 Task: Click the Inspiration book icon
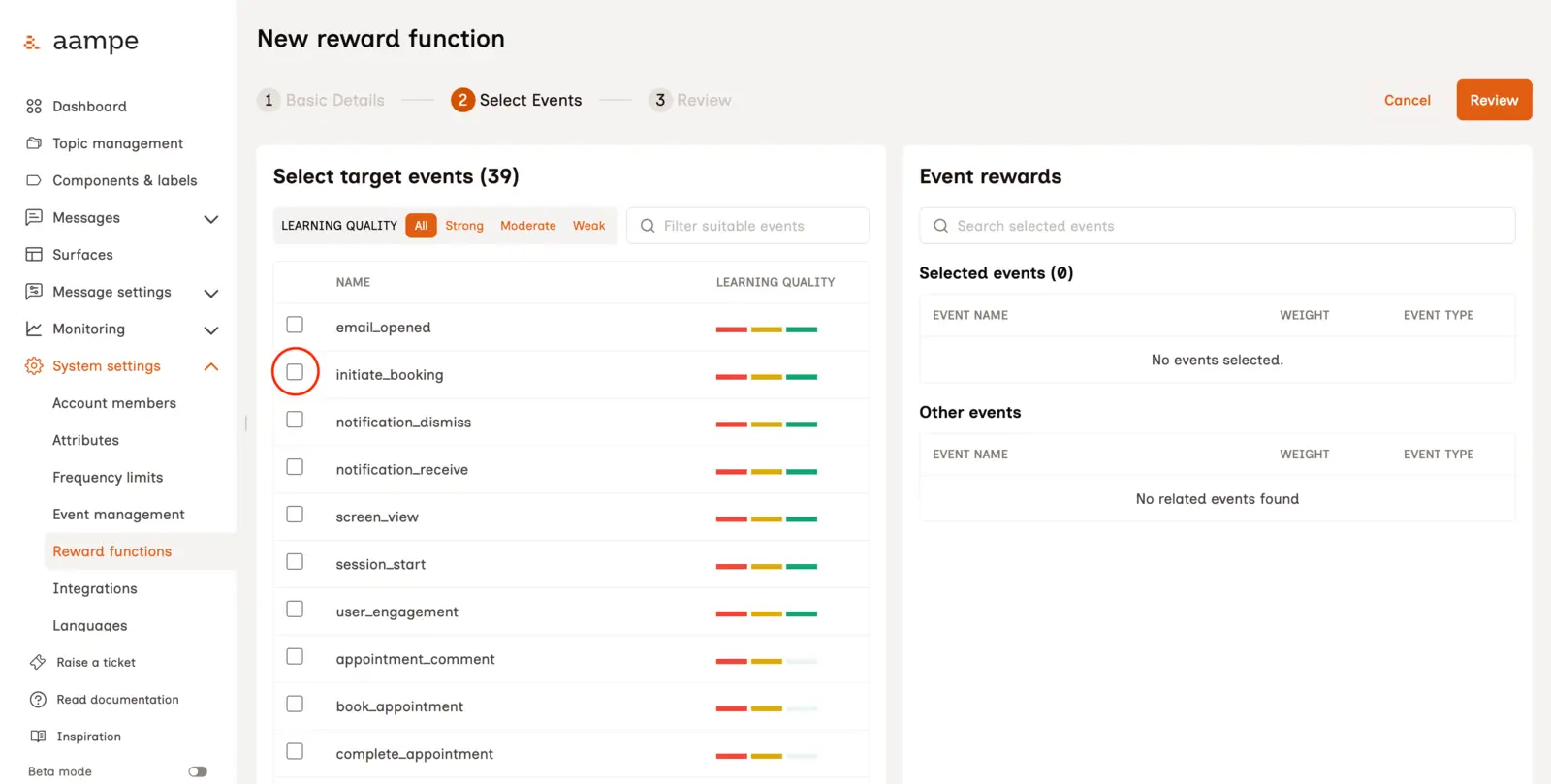pyautogui.click(x=38, y=737)
